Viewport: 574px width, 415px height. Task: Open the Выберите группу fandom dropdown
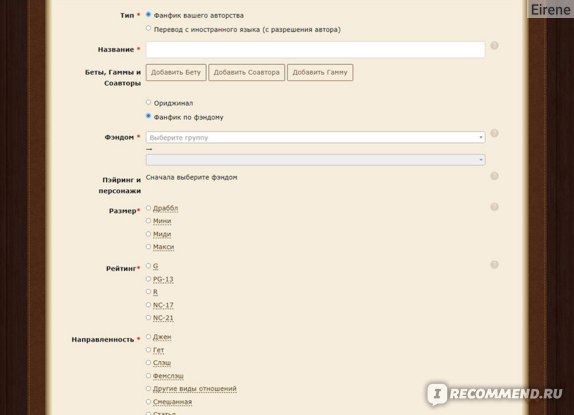[316, 137]
